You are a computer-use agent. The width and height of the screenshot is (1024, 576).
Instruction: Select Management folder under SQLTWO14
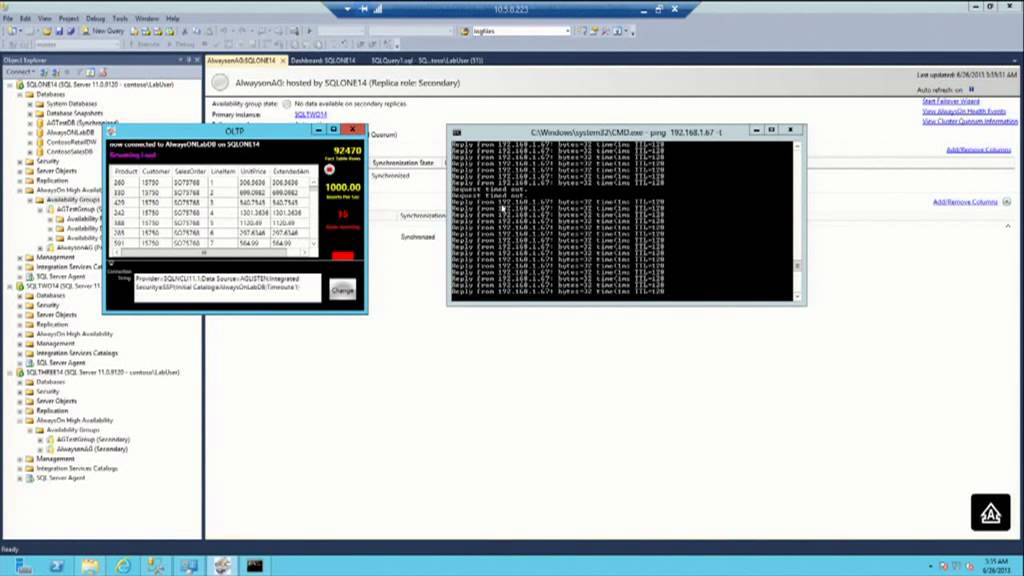(56, 344)
